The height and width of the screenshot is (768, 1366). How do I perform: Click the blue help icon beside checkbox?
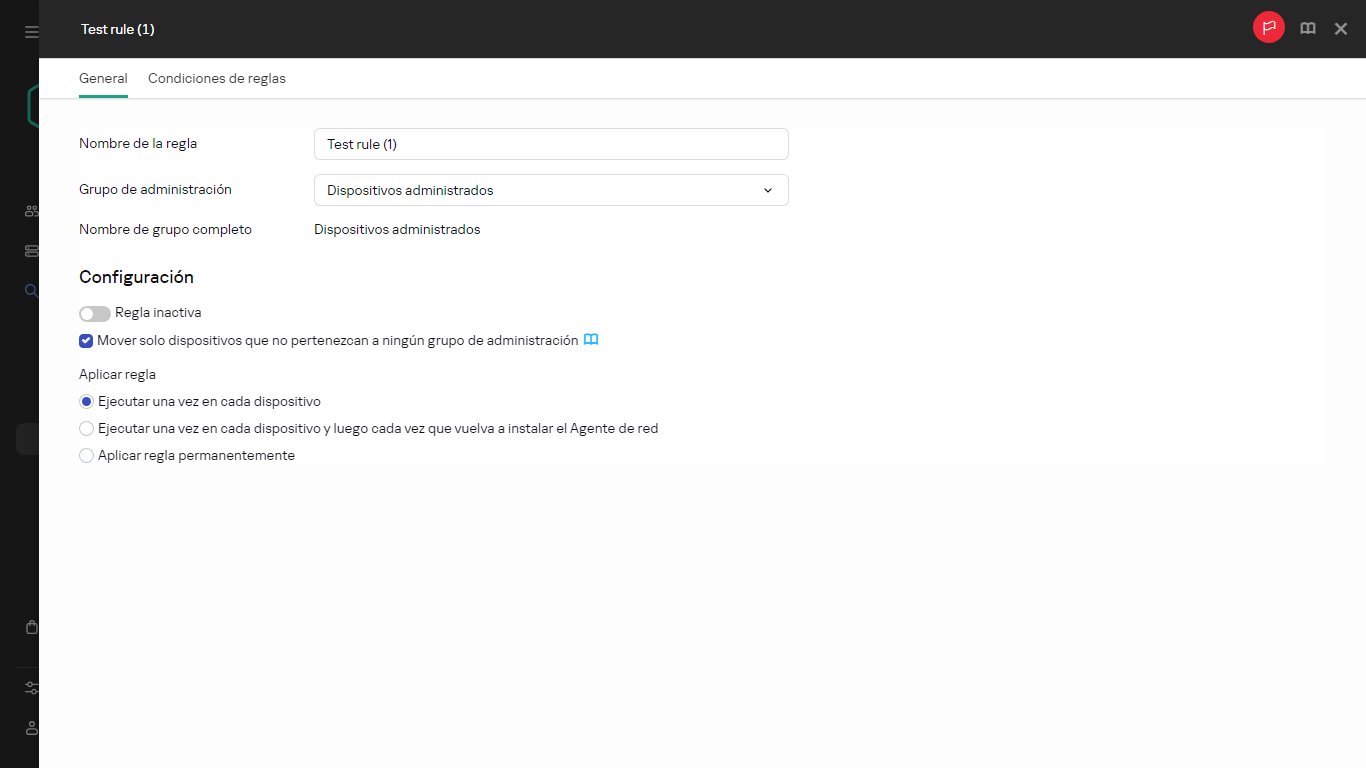coord(591,340)
